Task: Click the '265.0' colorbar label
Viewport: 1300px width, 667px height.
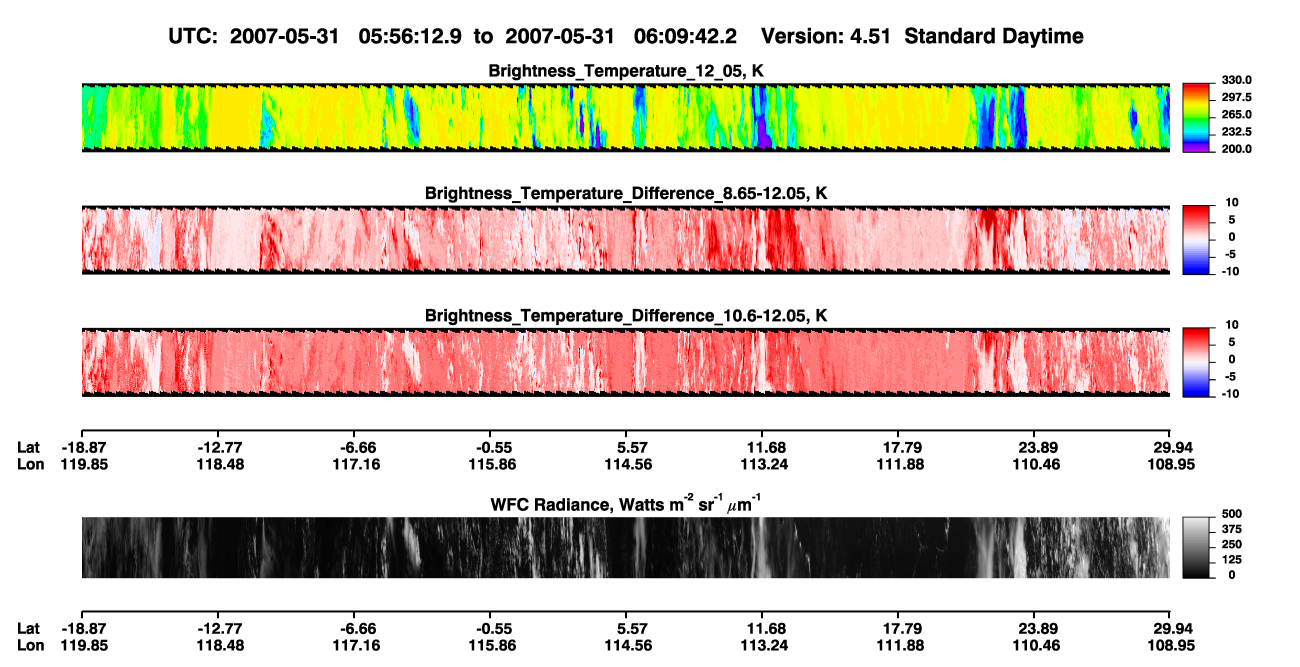Action: tap(1236, 115)
